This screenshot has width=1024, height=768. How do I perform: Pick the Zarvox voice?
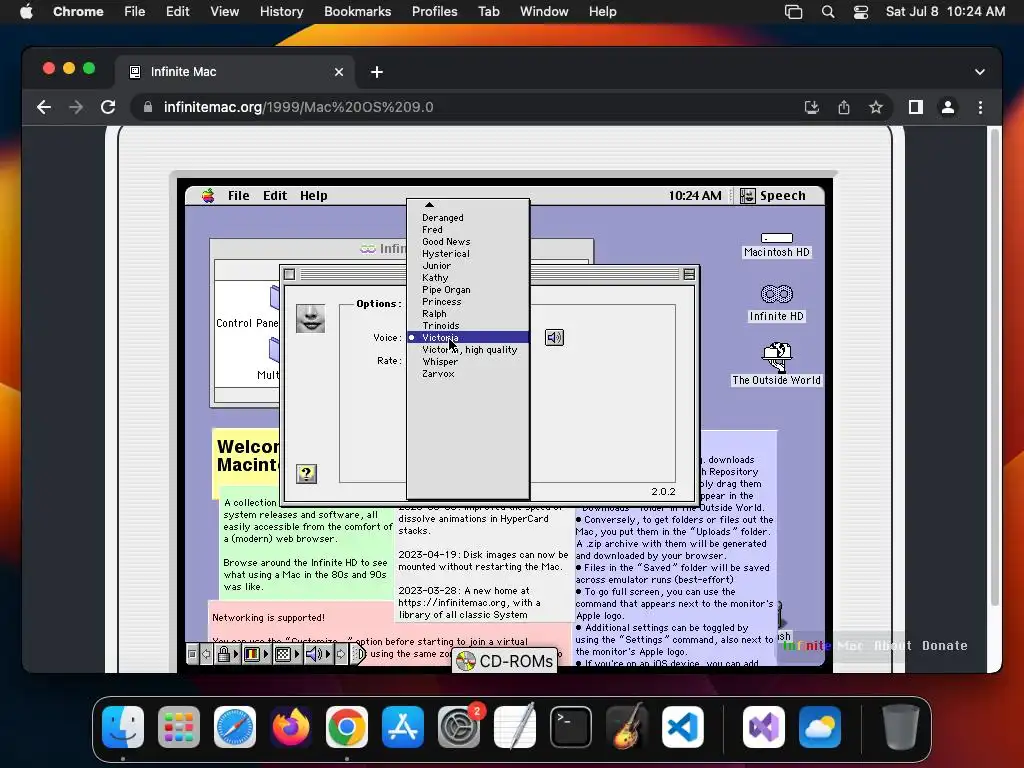coord(468,374)
